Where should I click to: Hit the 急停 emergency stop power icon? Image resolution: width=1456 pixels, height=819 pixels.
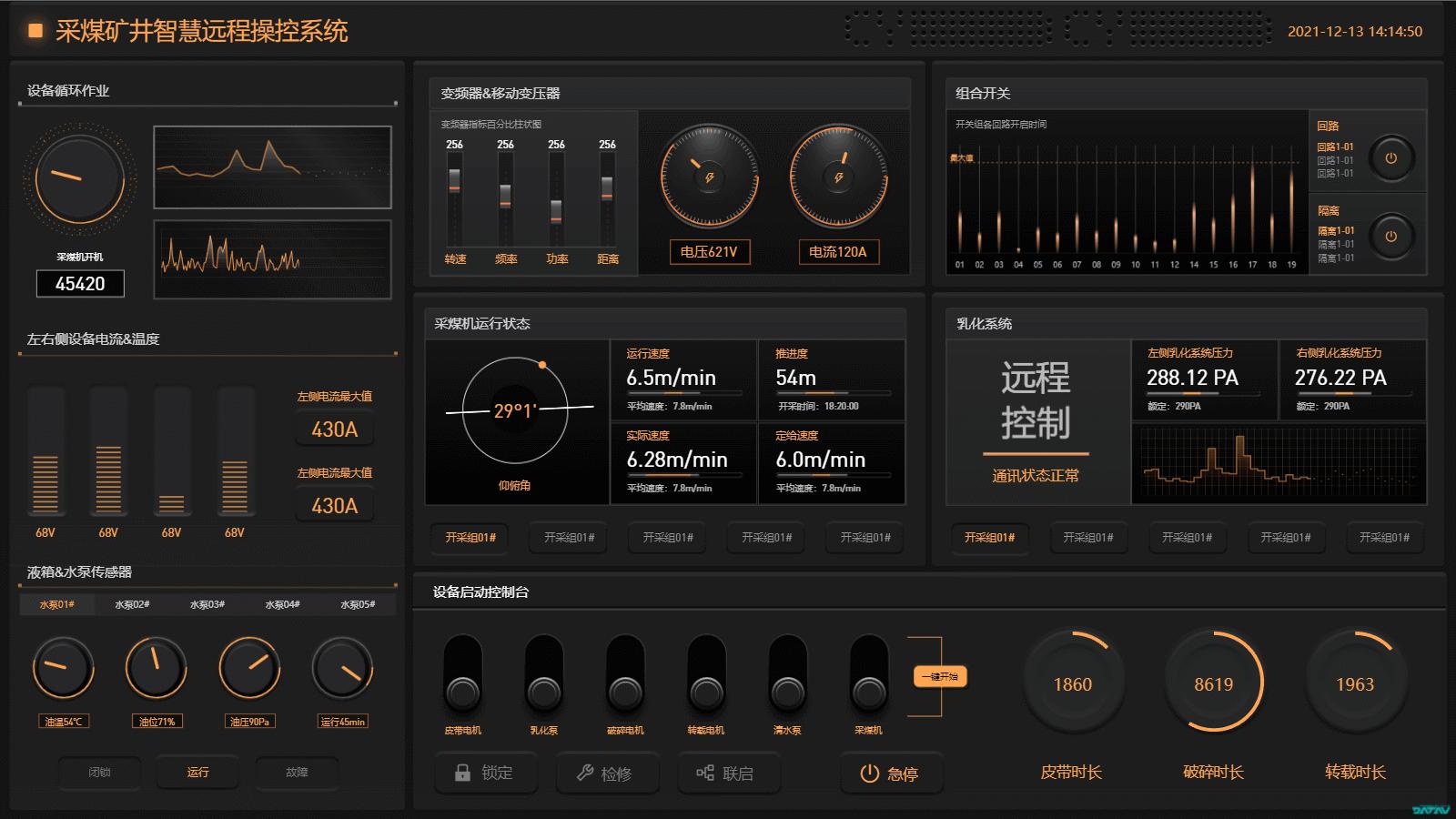870,773
